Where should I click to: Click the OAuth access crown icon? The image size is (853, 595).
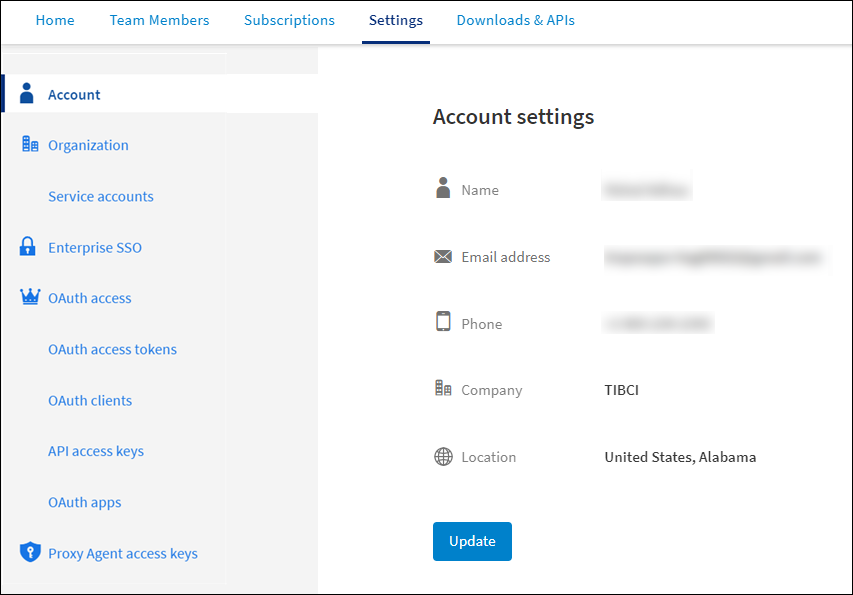click(30, 297)
